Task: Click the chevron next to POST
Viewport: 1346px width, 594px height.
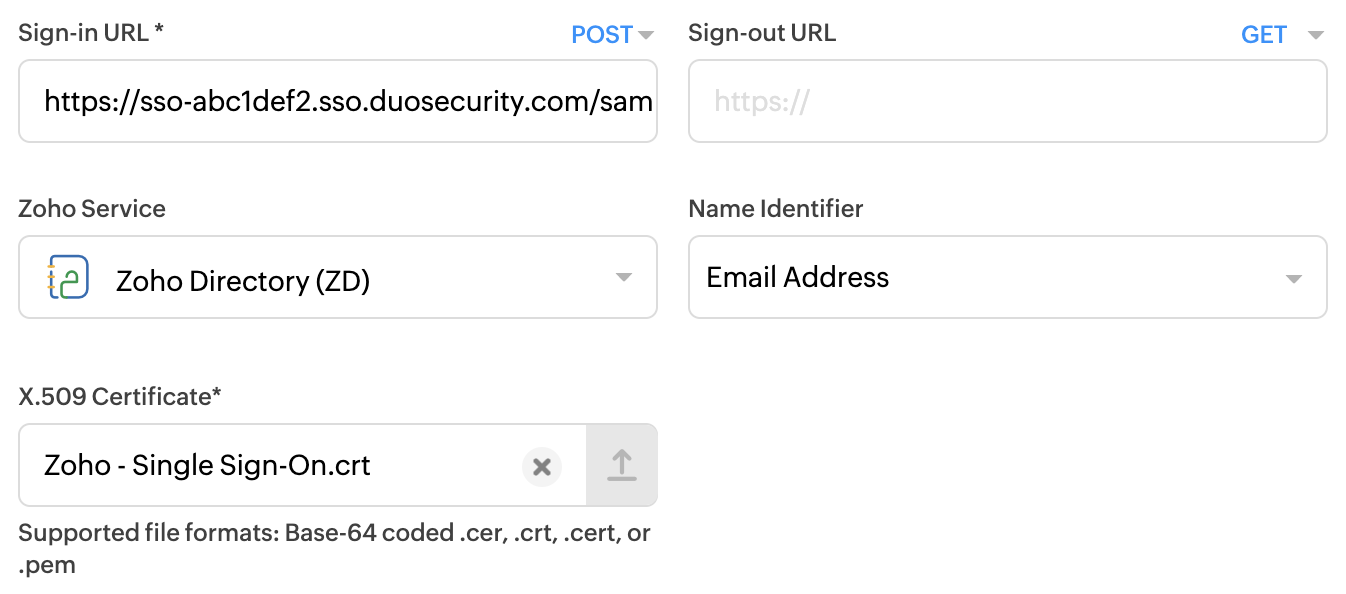Action: [x=648, y=34]
